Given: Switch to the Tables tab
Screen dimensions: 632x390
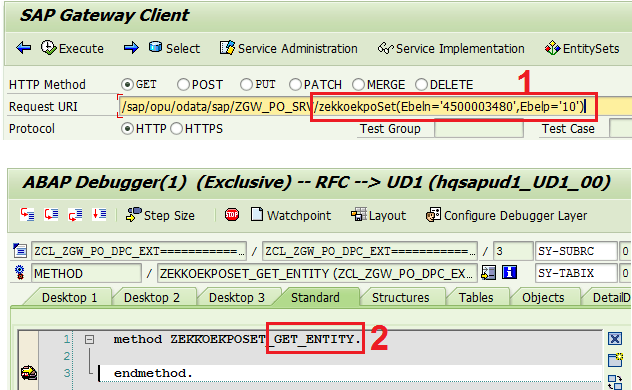Looking at the screenshot, I should tap(476, 297).
